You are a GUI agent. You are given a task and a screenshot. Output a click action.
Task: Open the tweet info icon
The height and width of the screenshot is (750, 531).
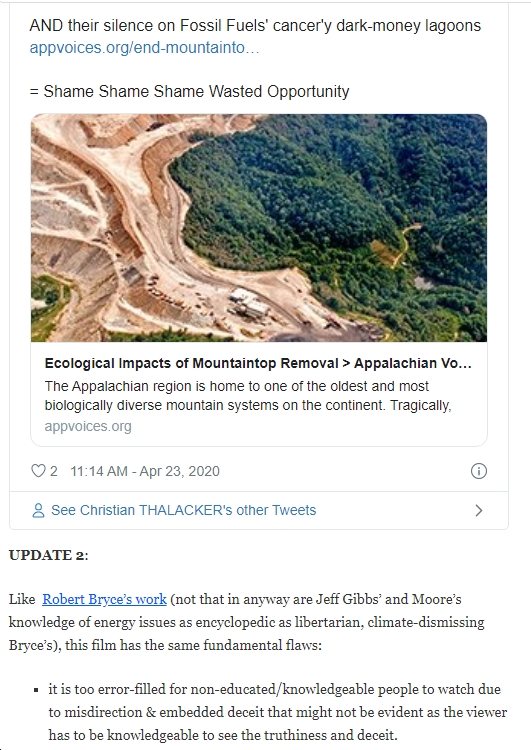(x=479, y=471)
